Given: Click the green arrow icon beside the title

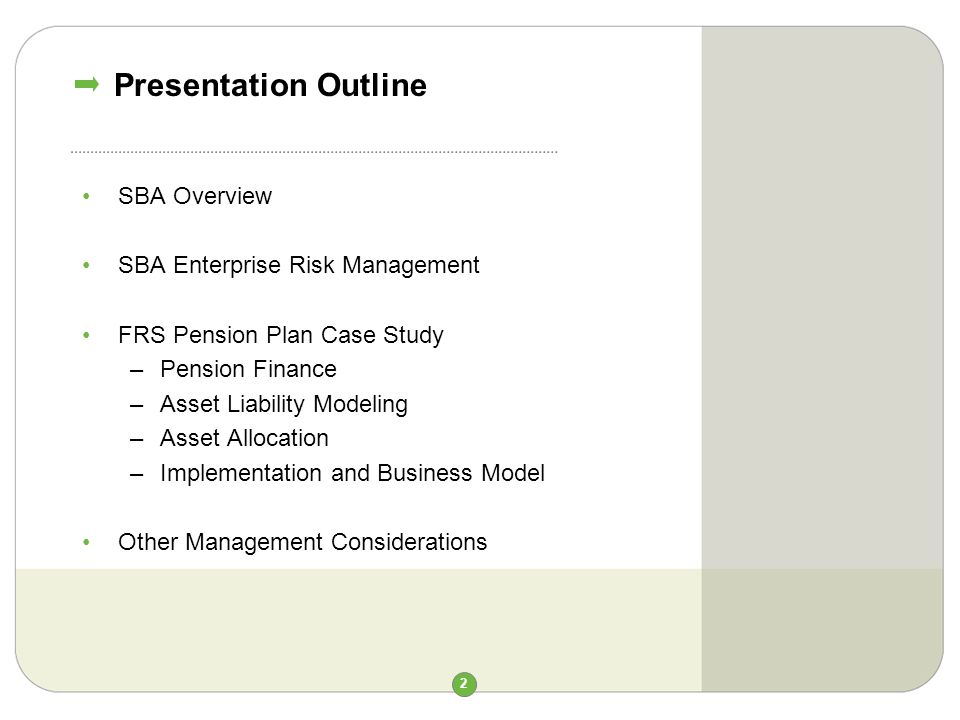Looking at the screenshot, I should coord(86,84).
